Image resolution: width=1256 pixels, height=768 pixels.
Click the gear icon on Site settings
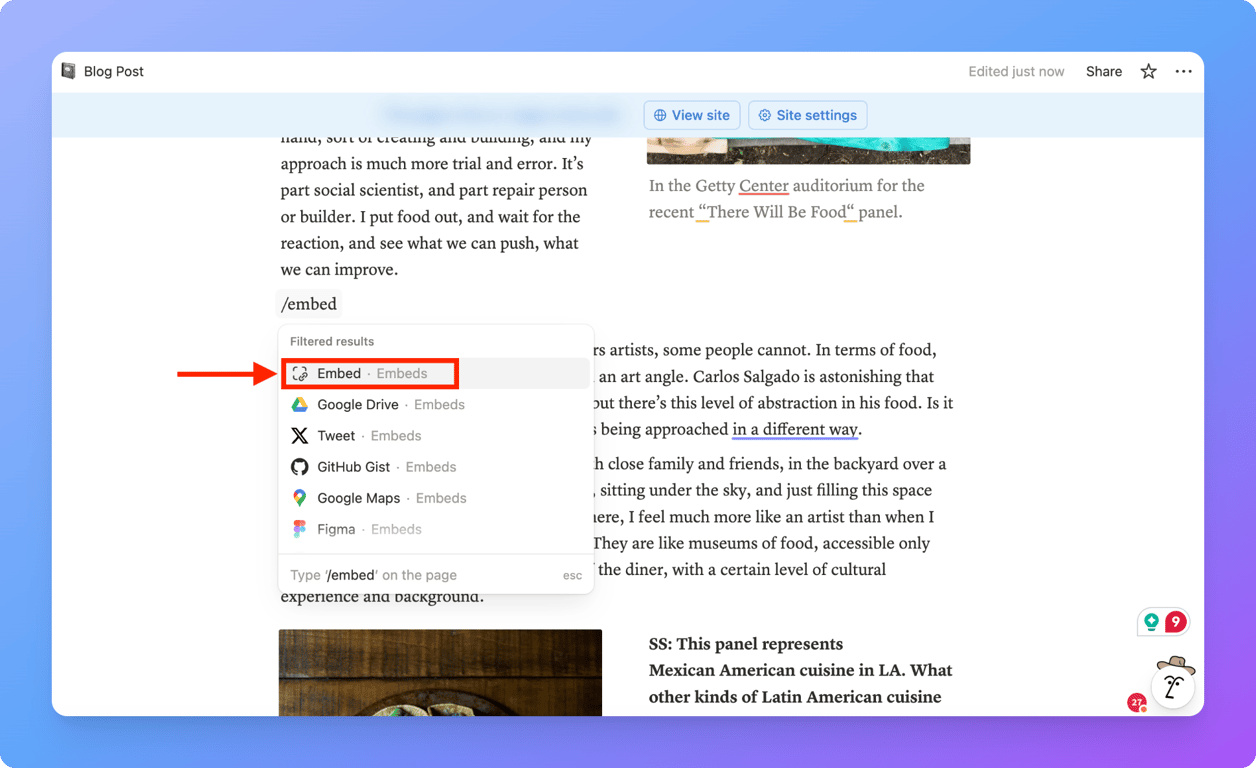(764, 115)
